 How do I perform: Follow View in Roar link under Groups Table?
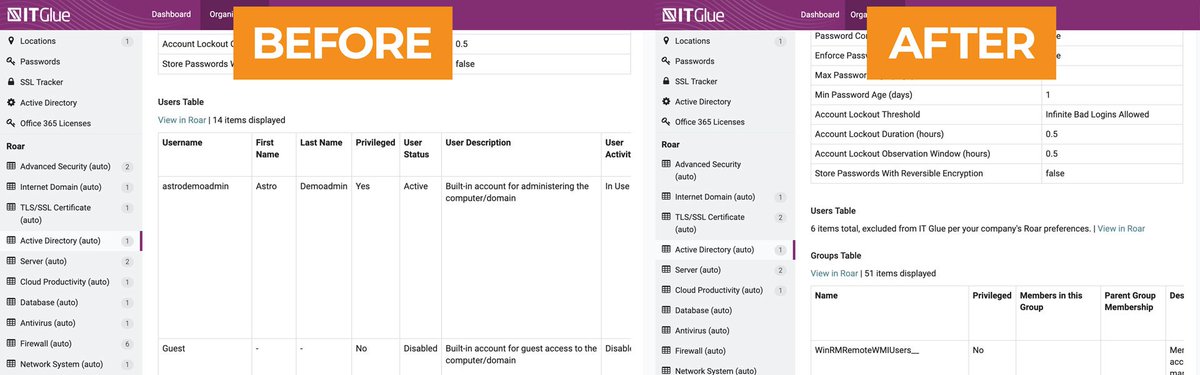pos(835,273)
